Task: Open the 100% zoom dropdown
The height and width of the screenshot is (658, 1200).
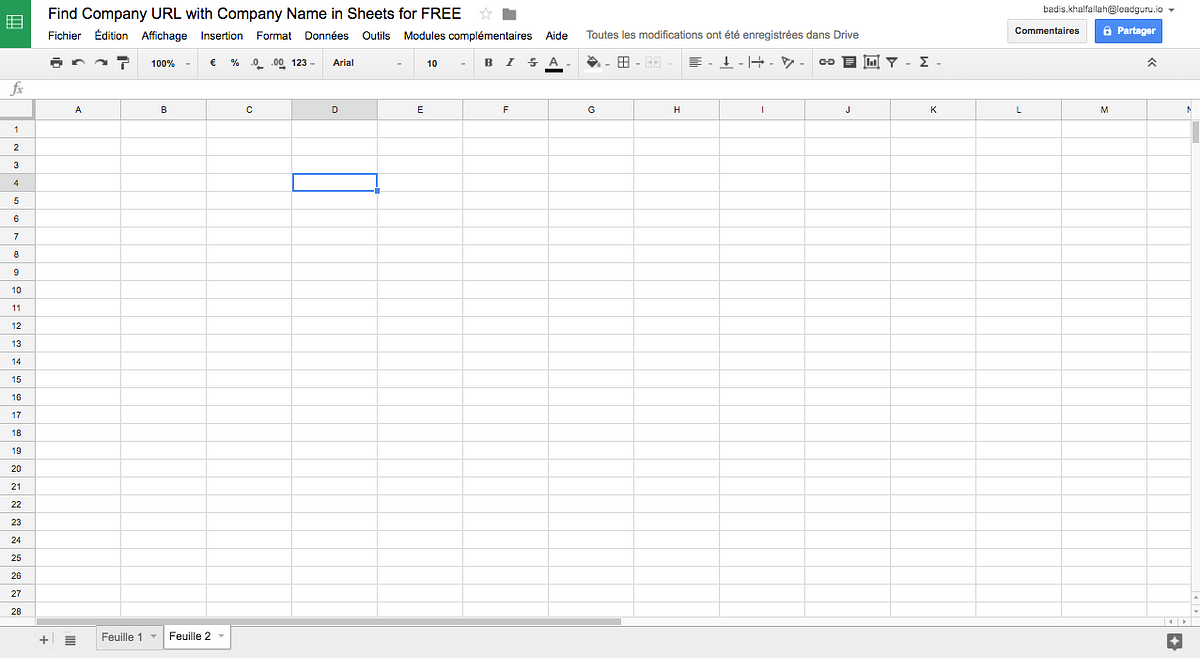Action: [170, 63]
